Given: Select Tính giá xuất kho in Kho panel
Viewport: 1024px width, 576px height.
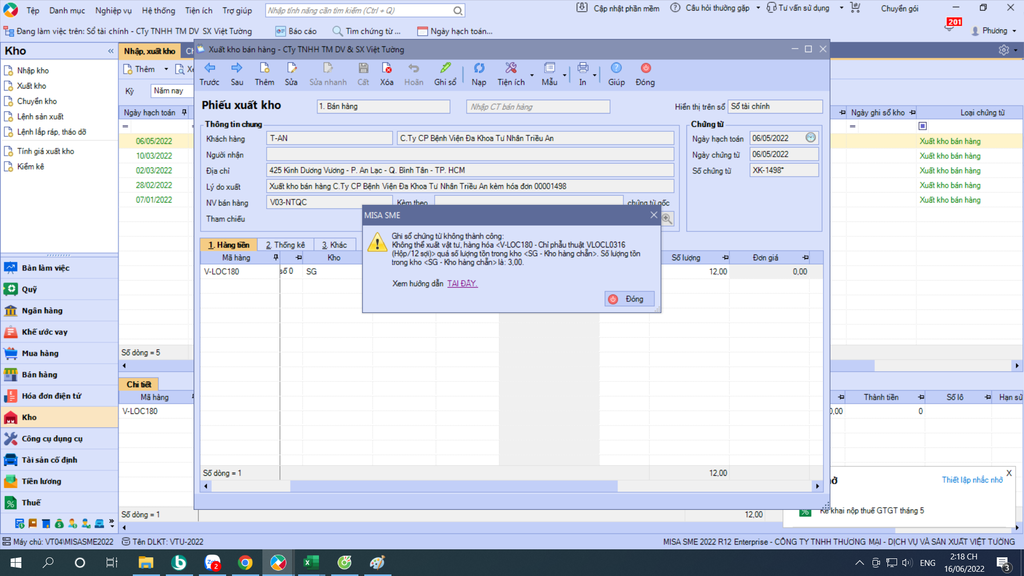Looking at the screenshot, I should click(x=45, y=151).
